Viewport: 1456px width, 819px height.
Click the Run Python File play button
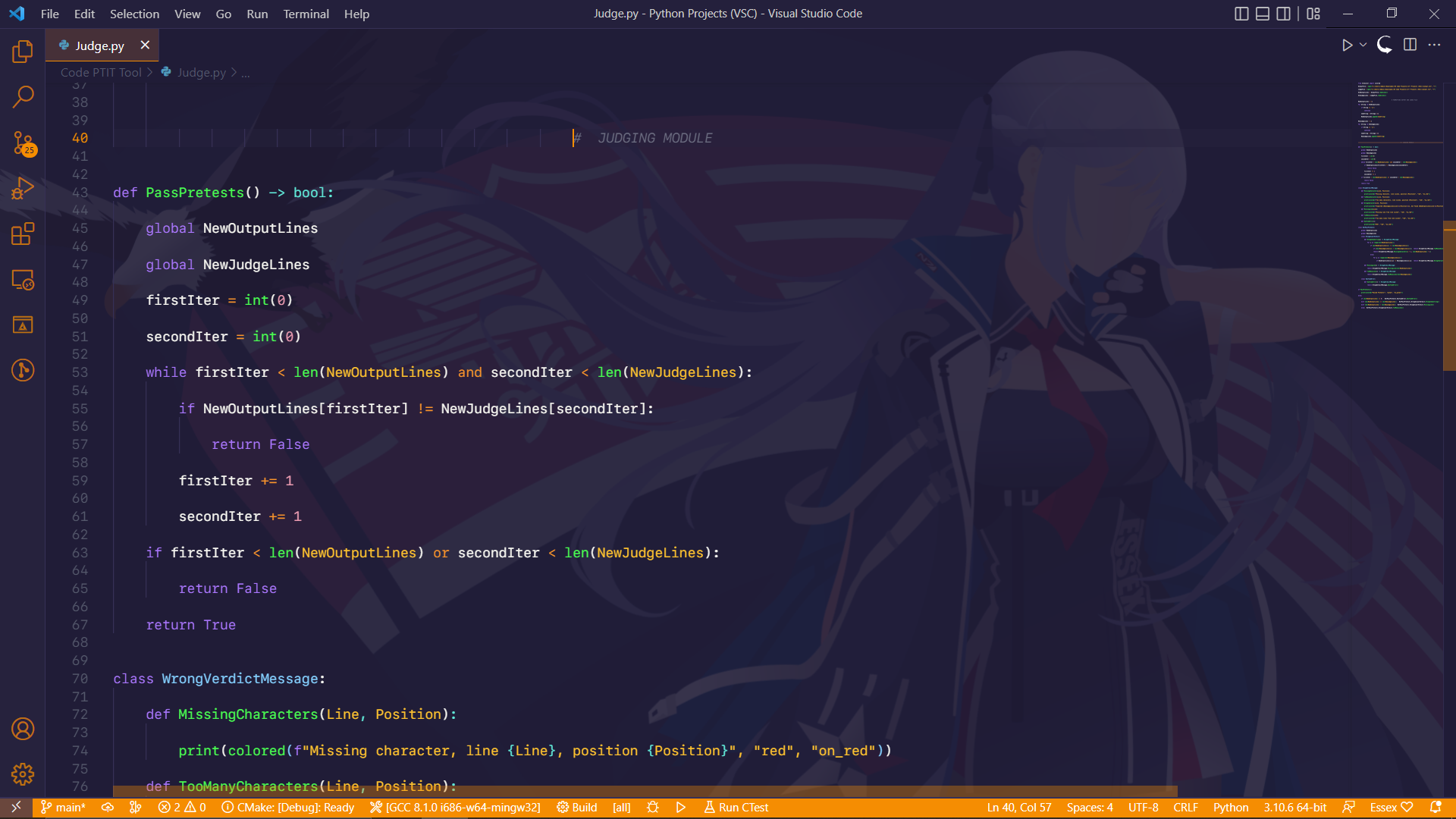click(x=1347, y=45)
